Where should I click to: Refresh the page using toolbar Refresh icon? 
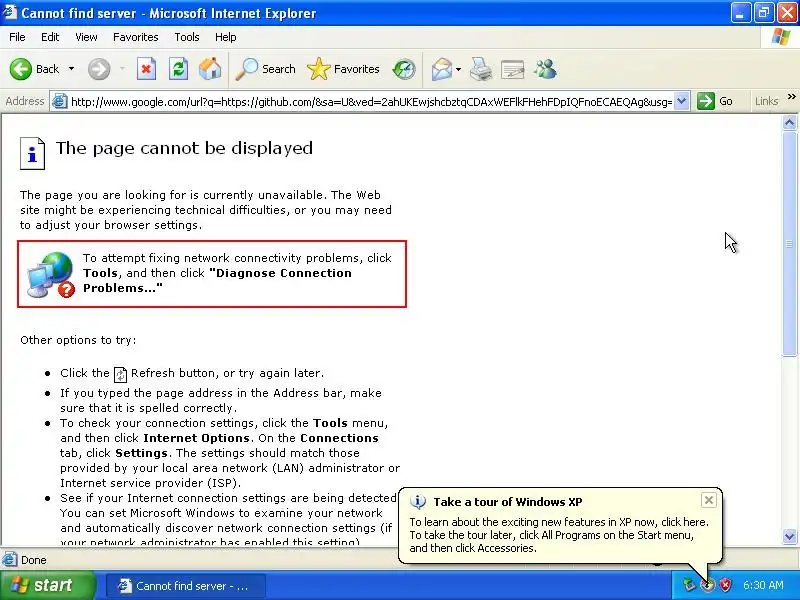pyautogui.click(x=179, y=69)
